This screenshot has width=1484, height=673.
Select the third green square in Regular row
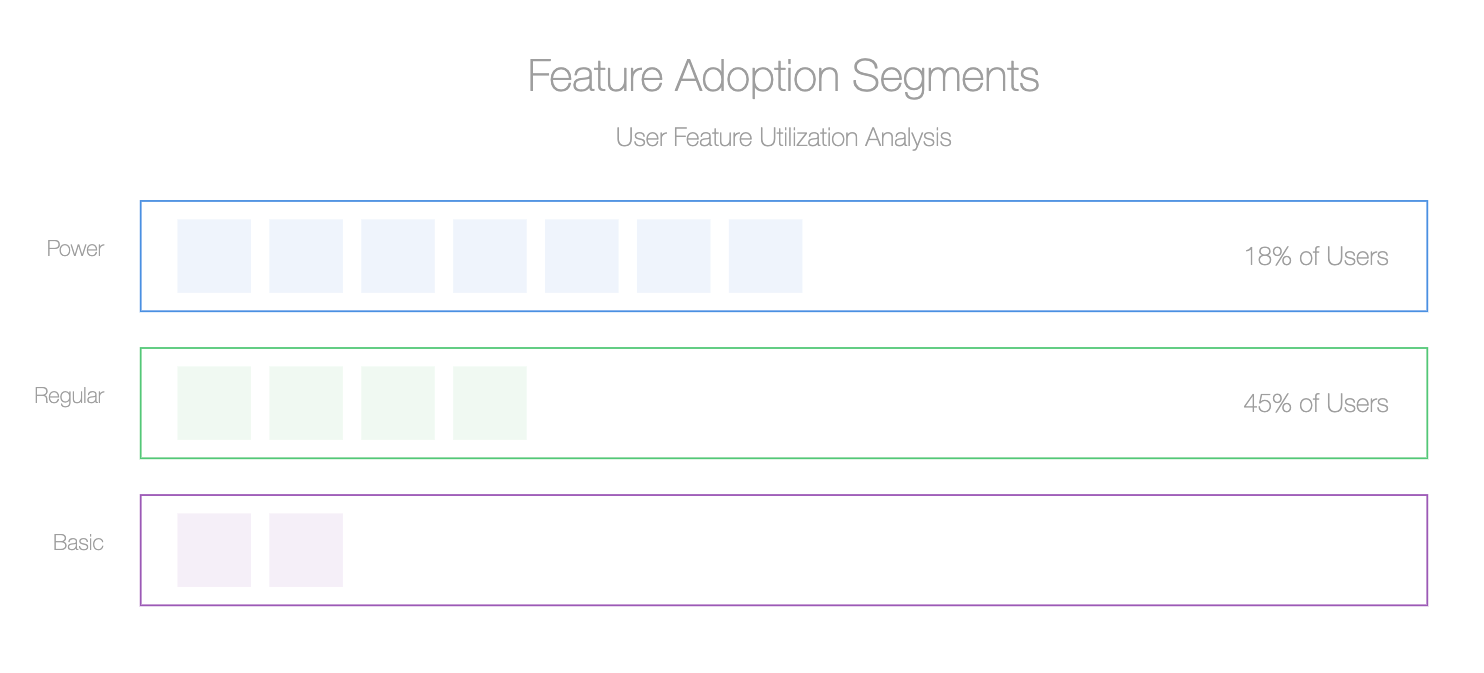398,403
